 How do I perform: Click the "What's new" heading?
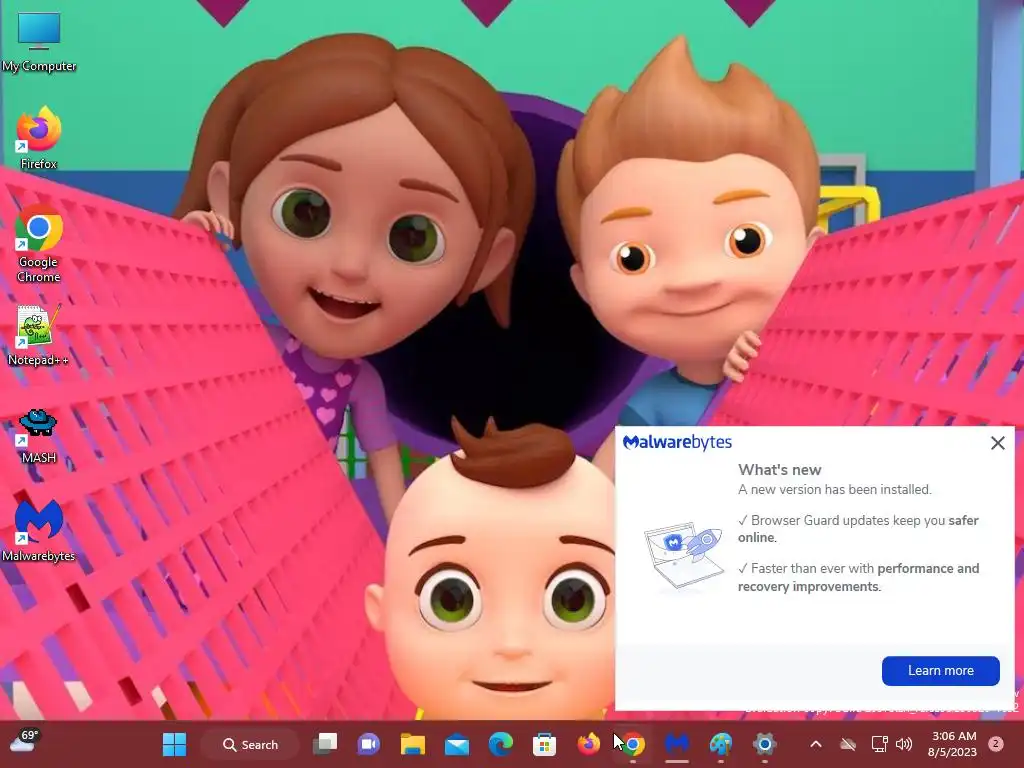coord(779,470)
